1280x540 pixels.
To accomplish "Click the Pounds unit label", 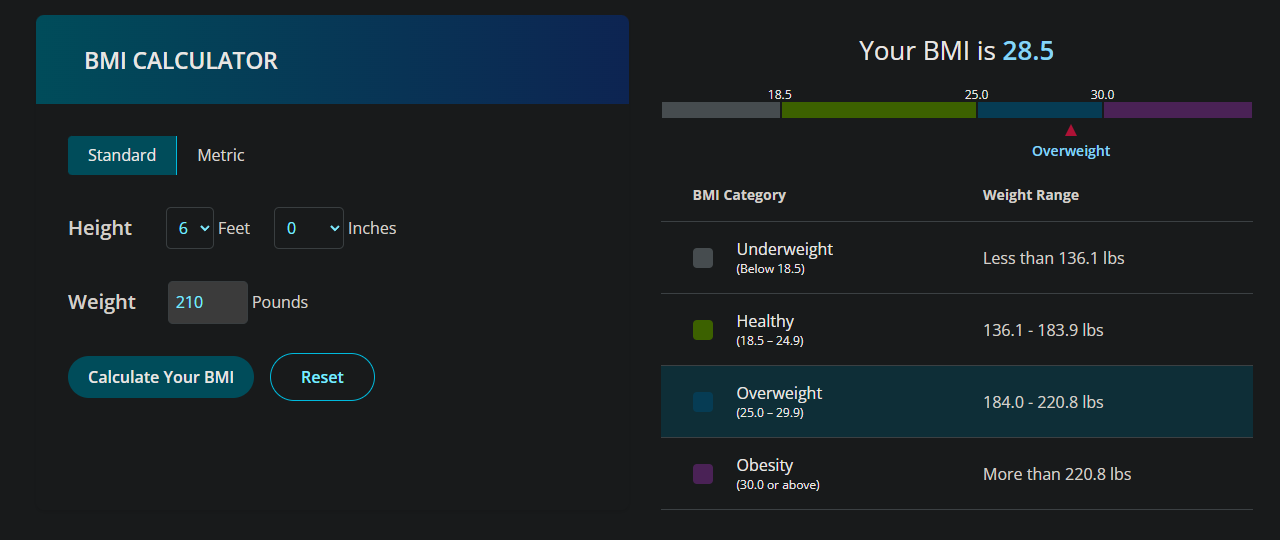I will [280, 302].
